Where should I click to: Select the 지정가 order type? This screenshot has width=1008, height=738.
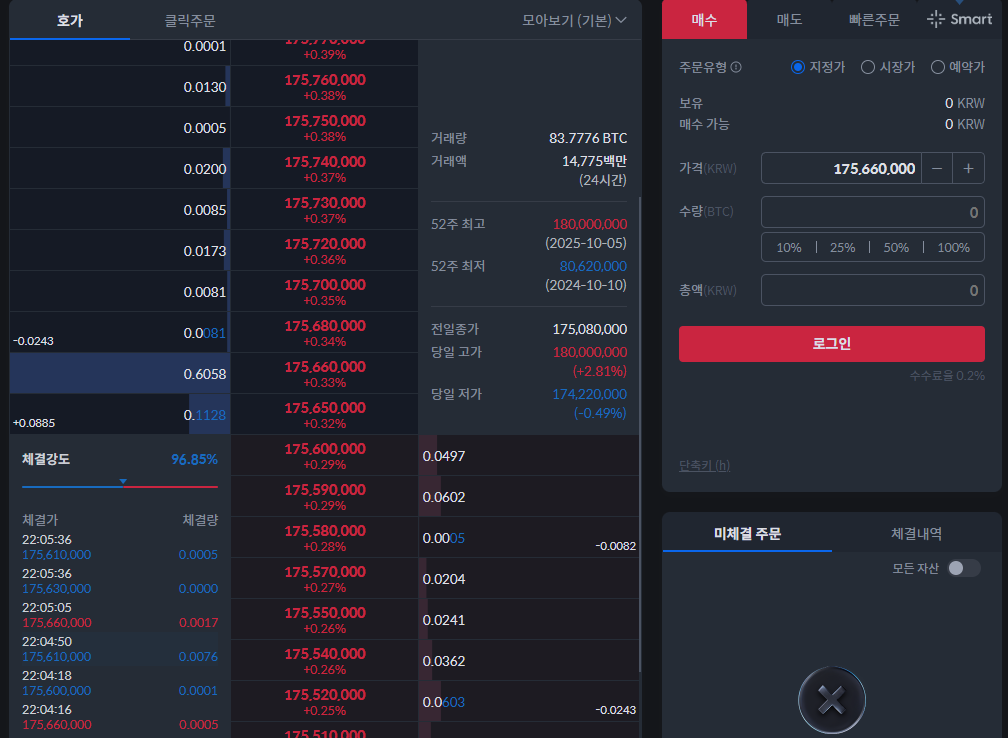pos(797,67)
